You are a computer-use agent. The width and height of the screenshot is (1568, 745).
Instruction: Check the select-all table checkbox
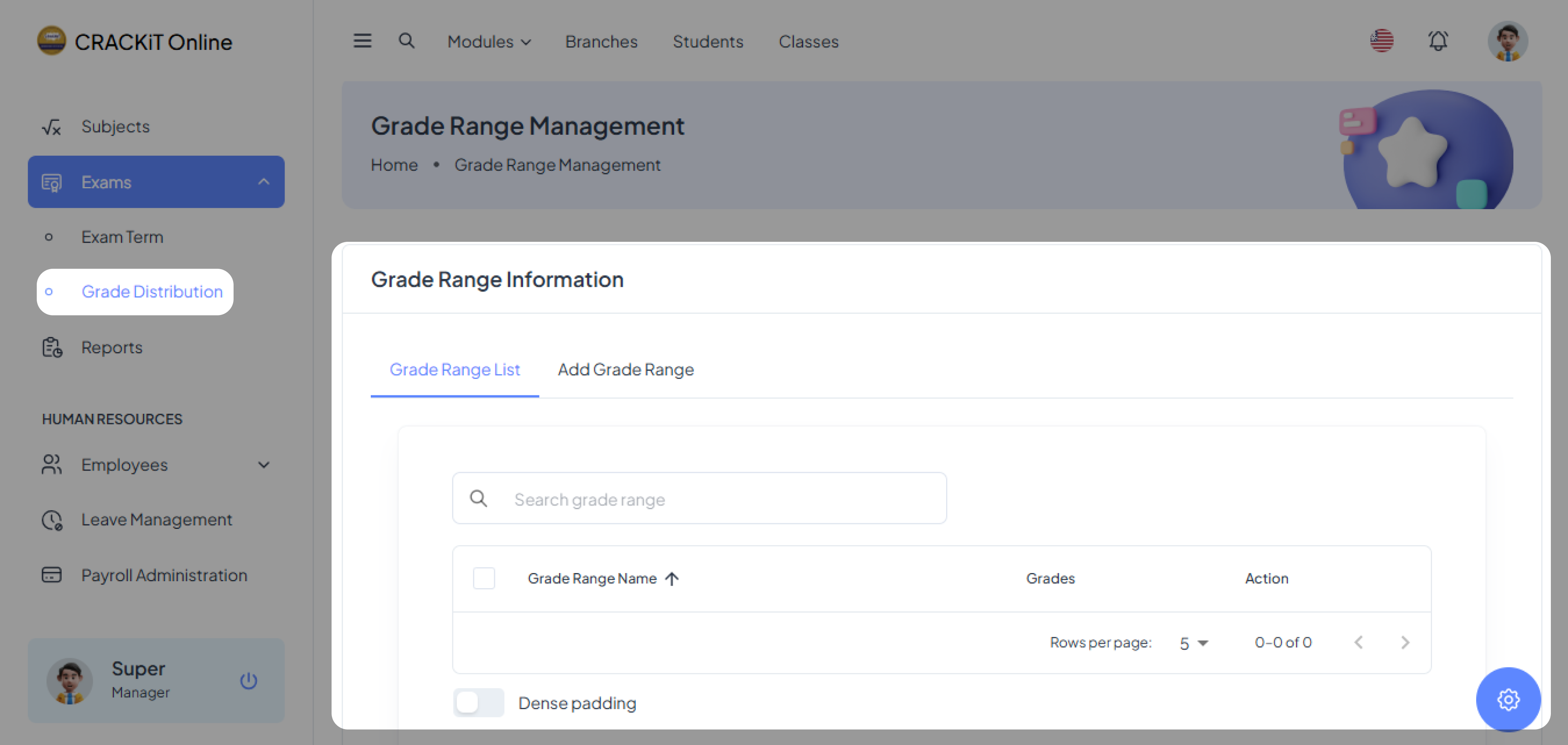click(484, 578)
